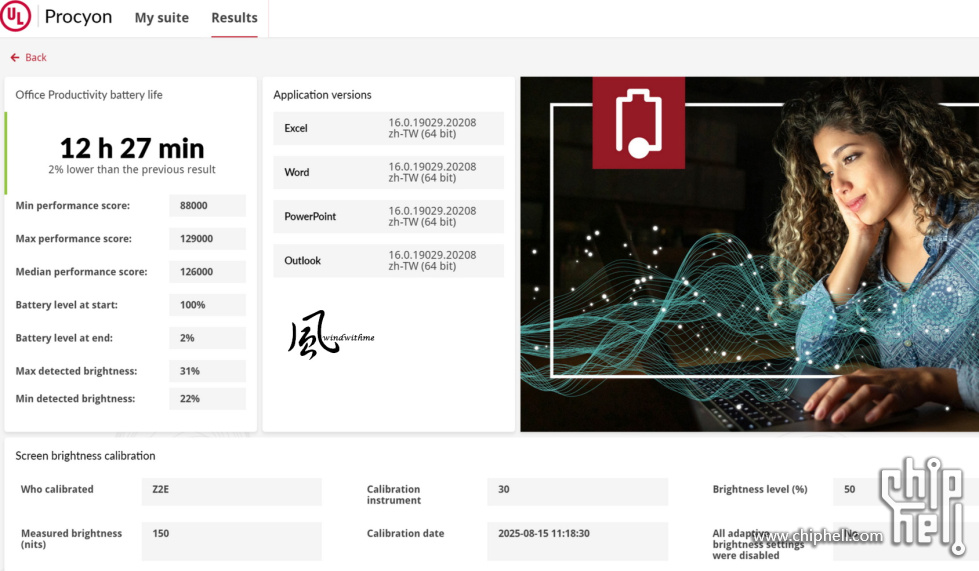Switch to the Results tab

(x=234, y=18)
